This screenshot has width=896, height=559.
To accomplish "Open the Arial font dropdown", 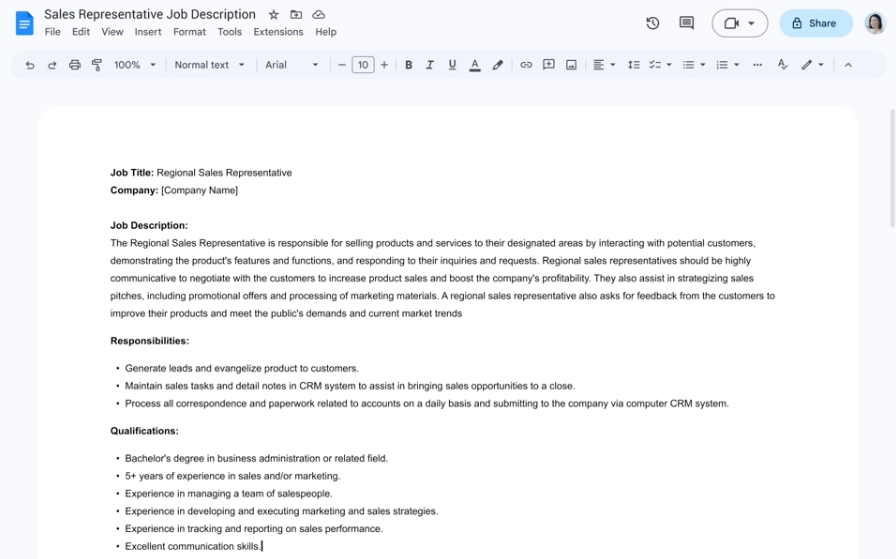I will coord(292,65).
